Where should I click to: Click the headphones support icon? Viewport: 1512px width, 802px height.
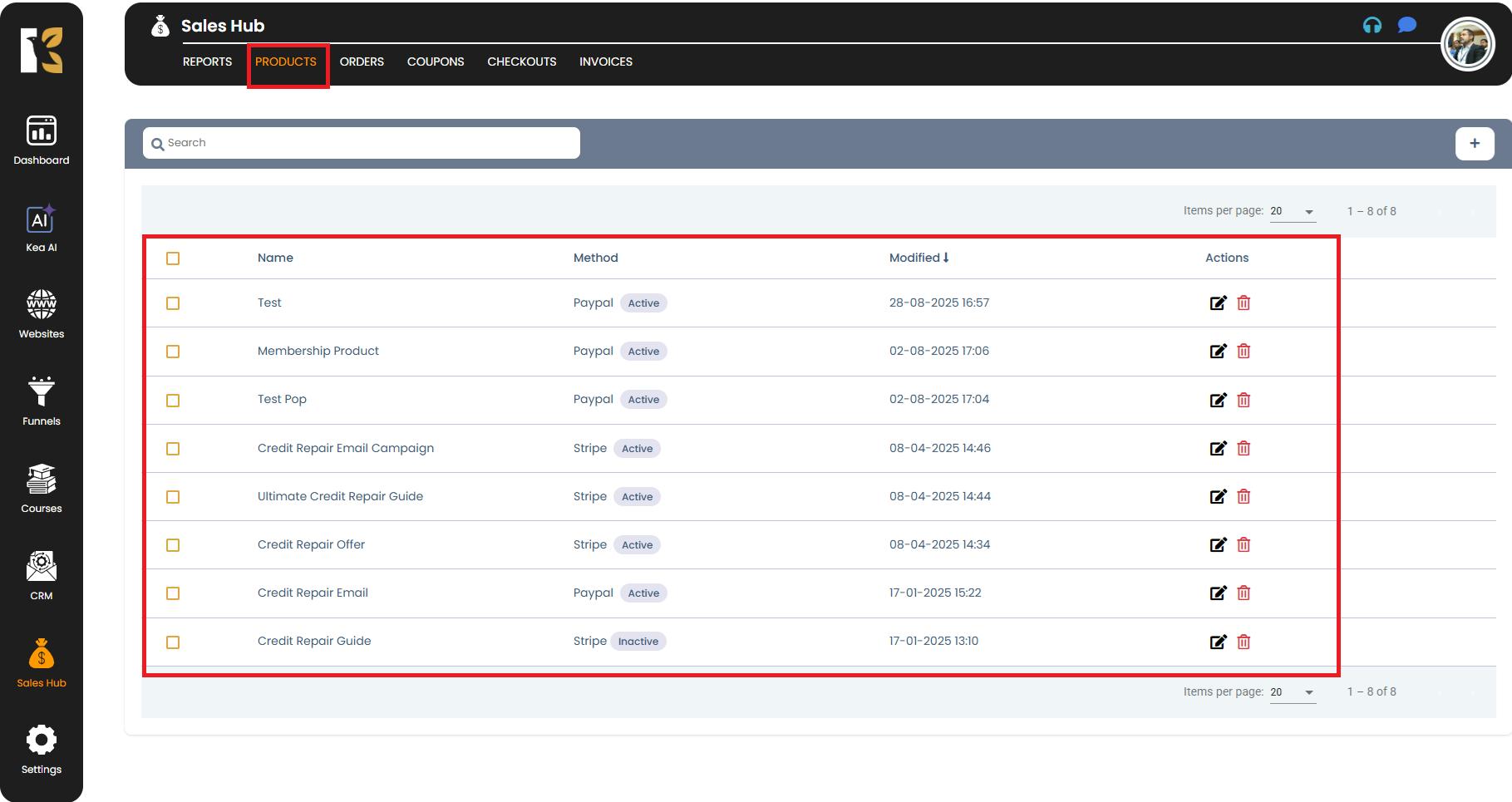tap(1372, 26)
